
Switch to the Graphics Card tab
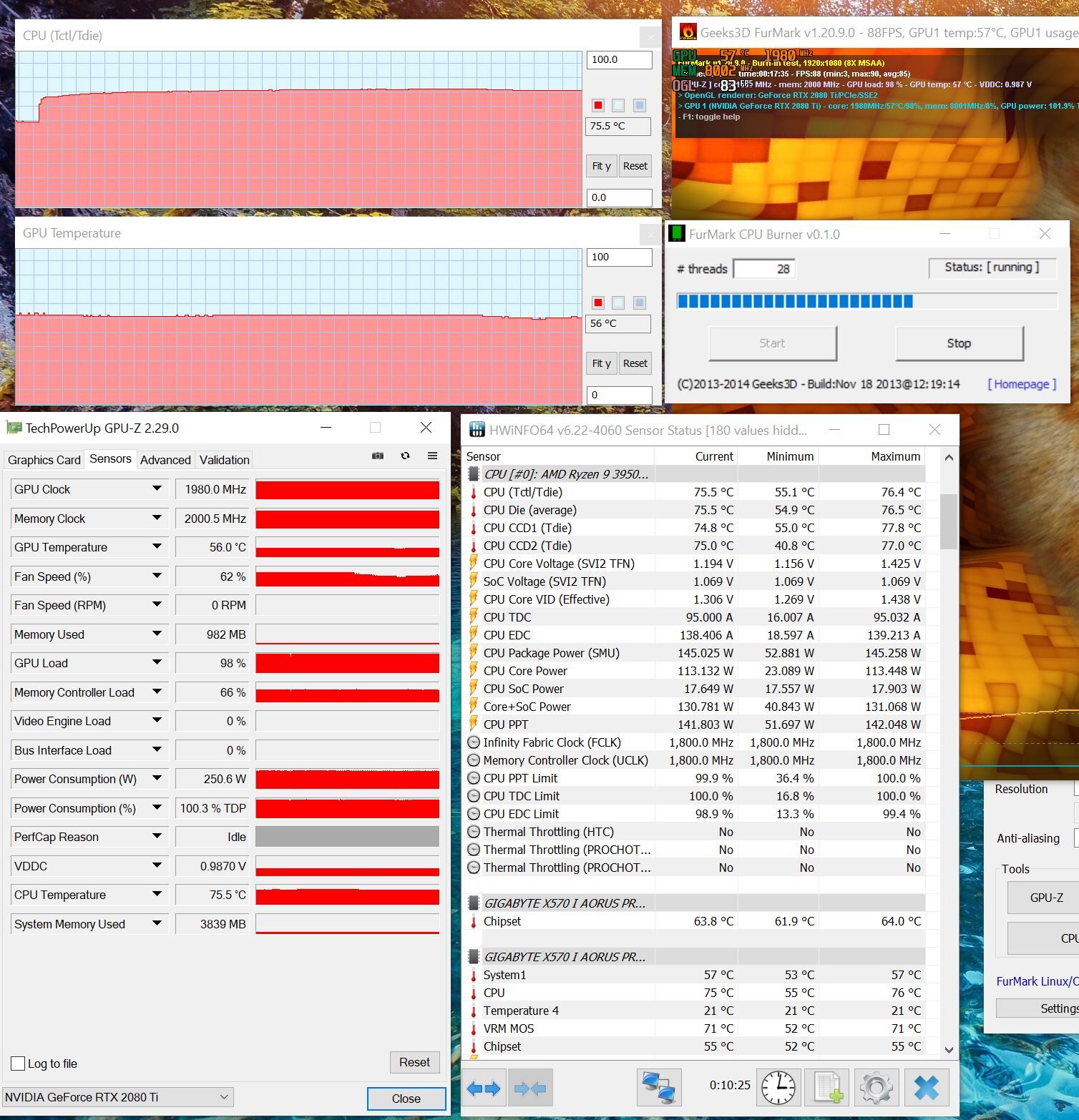(x=44, y=460)
